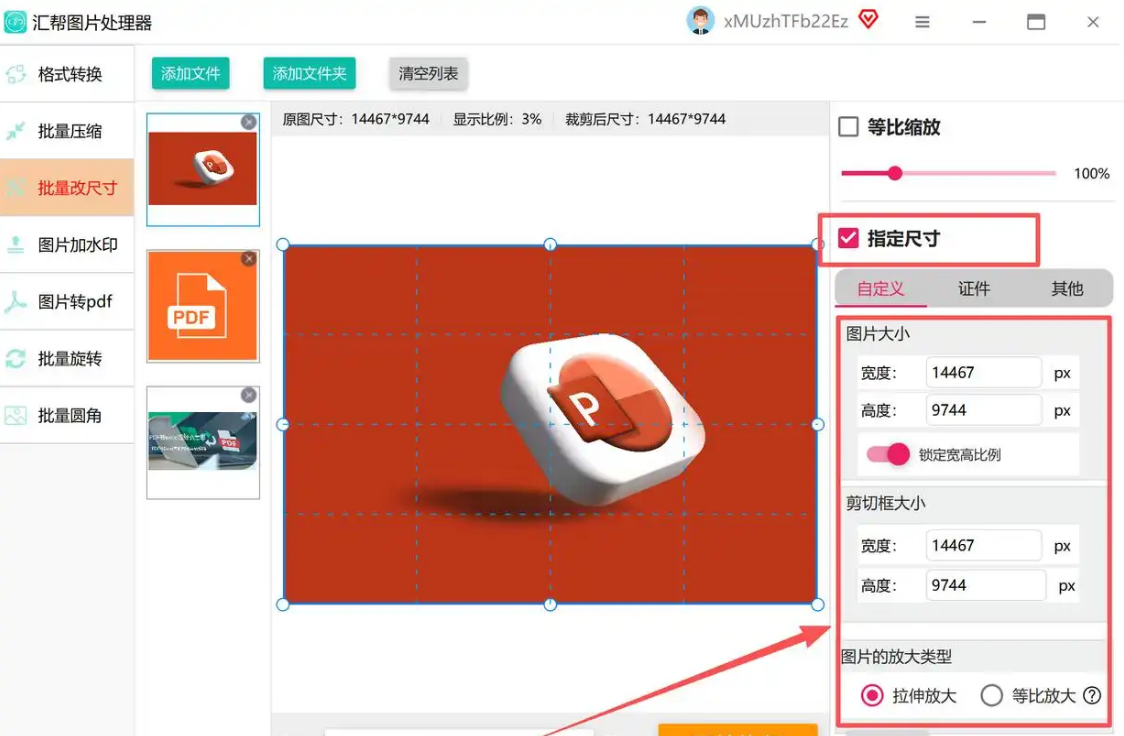
Task: Switch to the 自定义 tab
Action: [881, 289]
